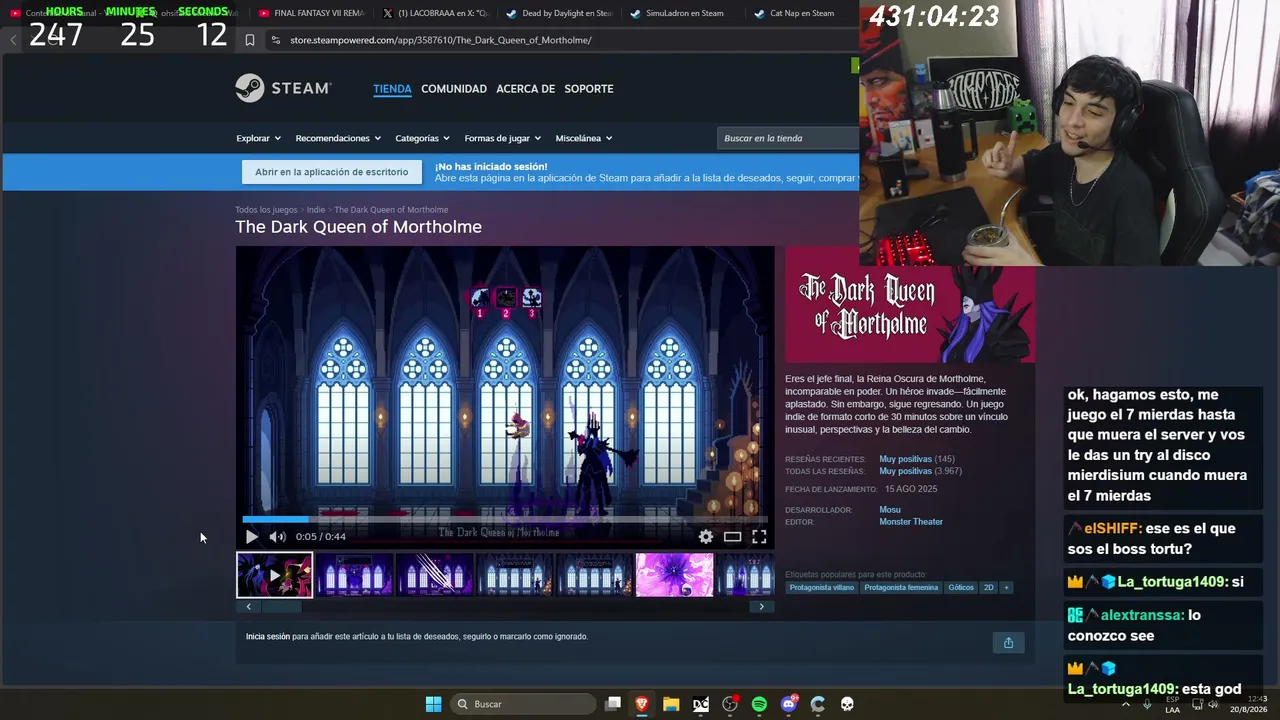This screenshot has height=720, width=1280.
Task: Open trailer video settings gear
Action: tap(706, 537)
